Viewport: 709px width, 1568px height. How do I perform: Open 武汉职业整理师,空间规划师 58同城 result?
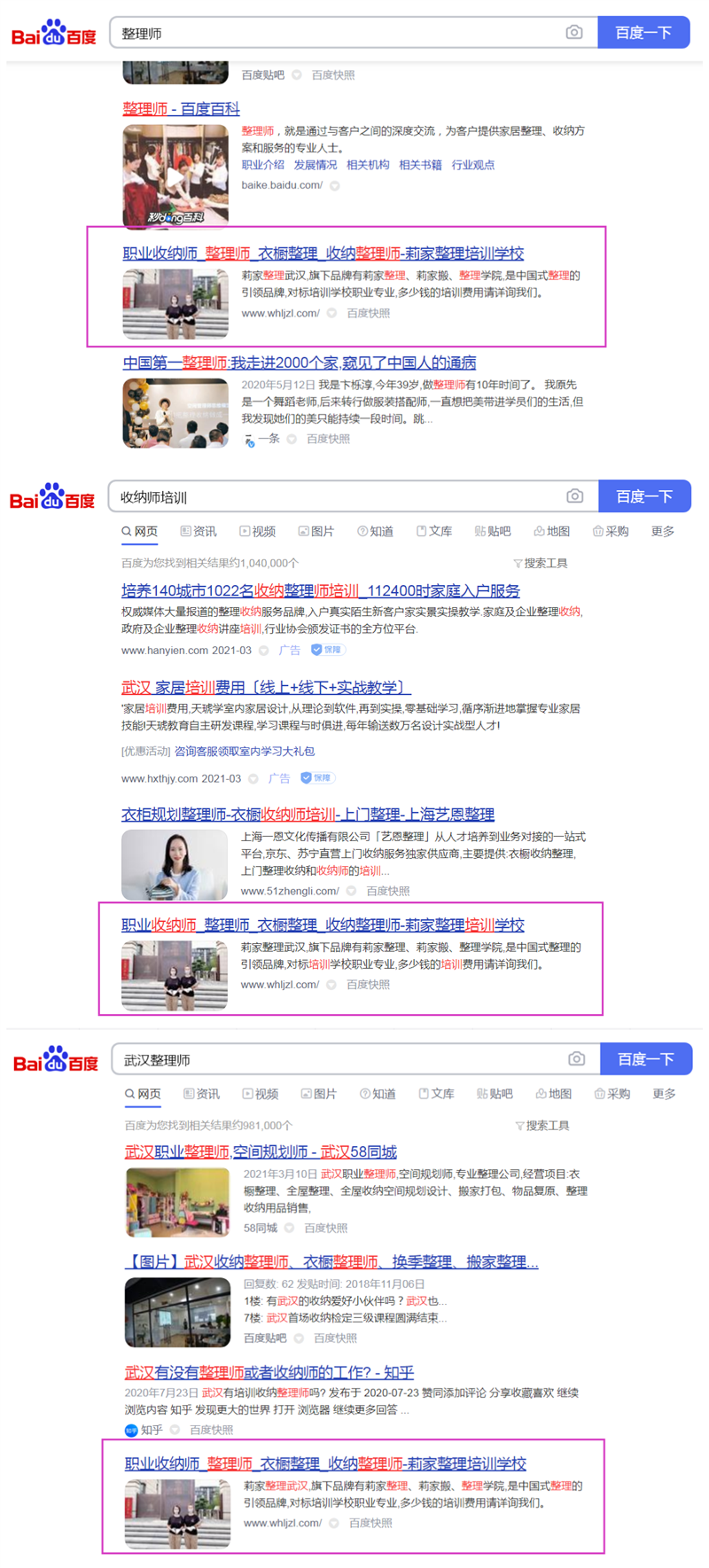[x=261, y=1152]
